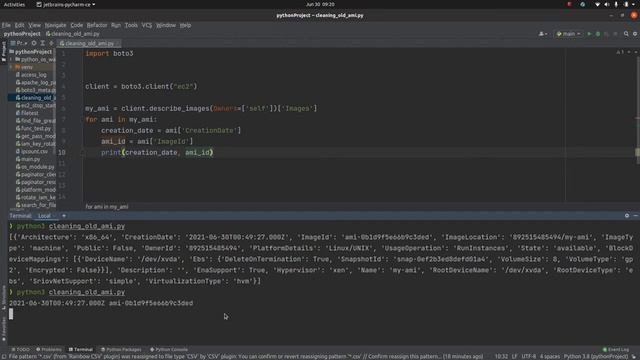Click pythonProject breadcrumb in navigation bar
Viewport: 640px width, 360px height.
click(x=22, y=34)
